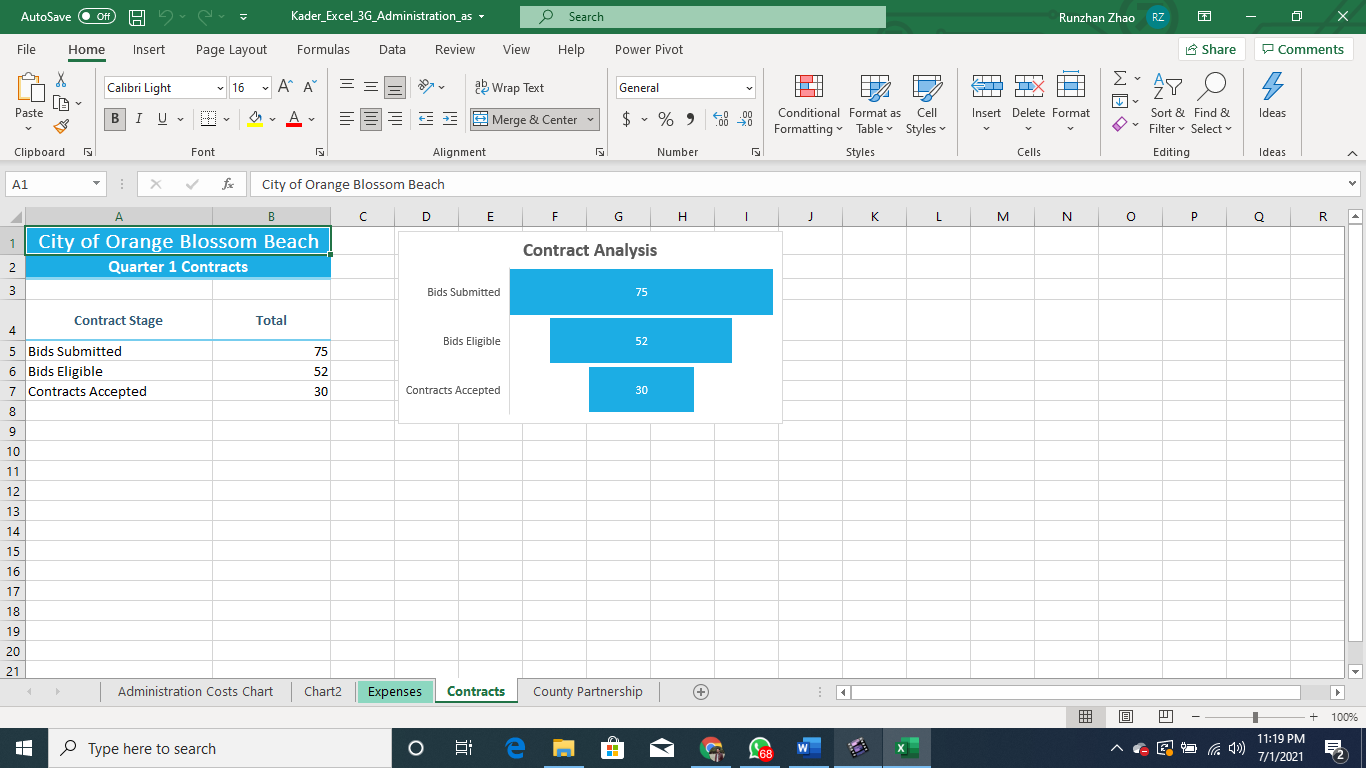Click Increase Decimal icon
Screen dimensions: 1366x768
pyautogui.click(x=721, y=119)
